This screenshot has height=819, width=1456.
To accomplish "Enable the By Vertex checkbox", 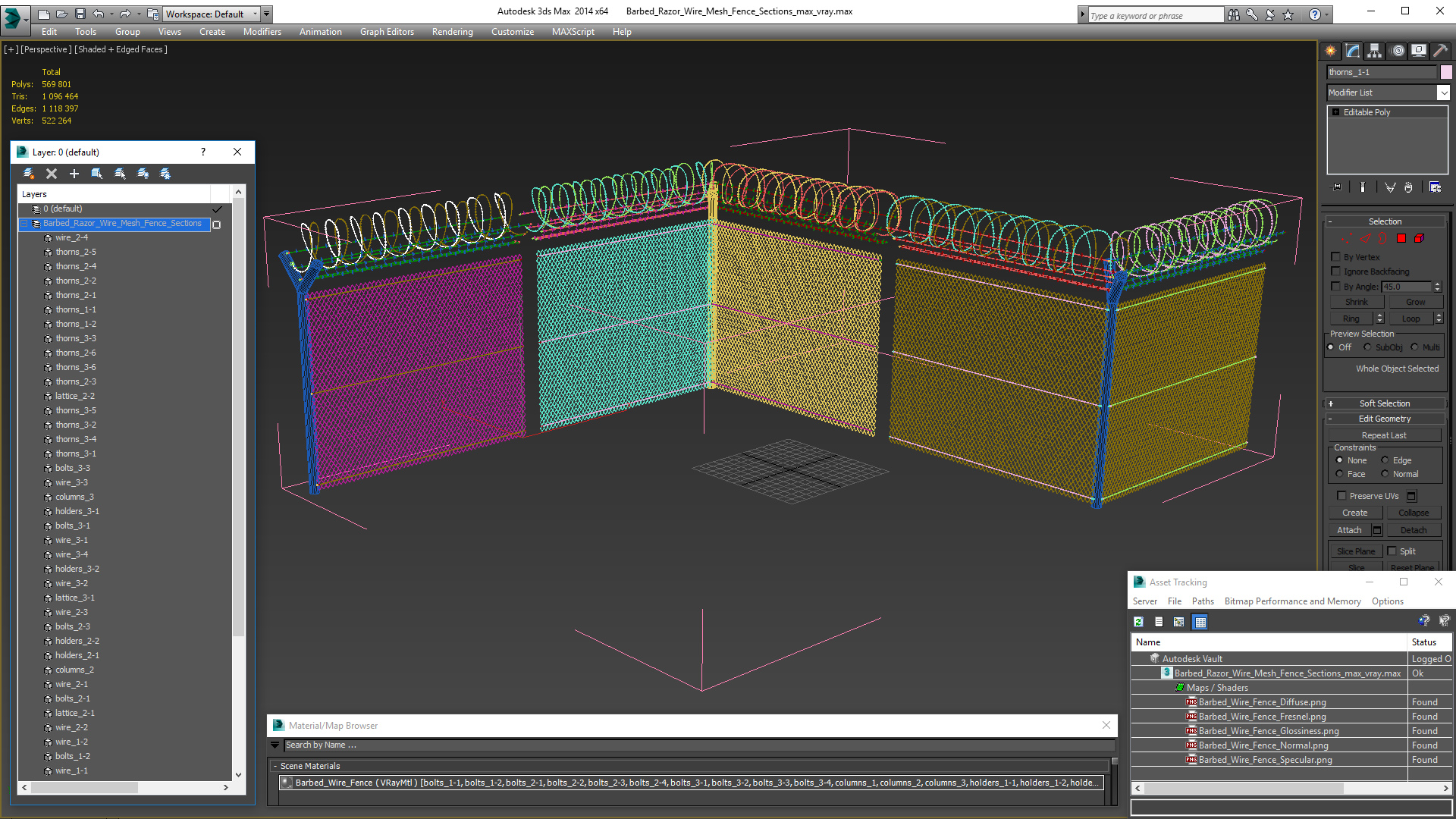I will (x=1336, y=257).
